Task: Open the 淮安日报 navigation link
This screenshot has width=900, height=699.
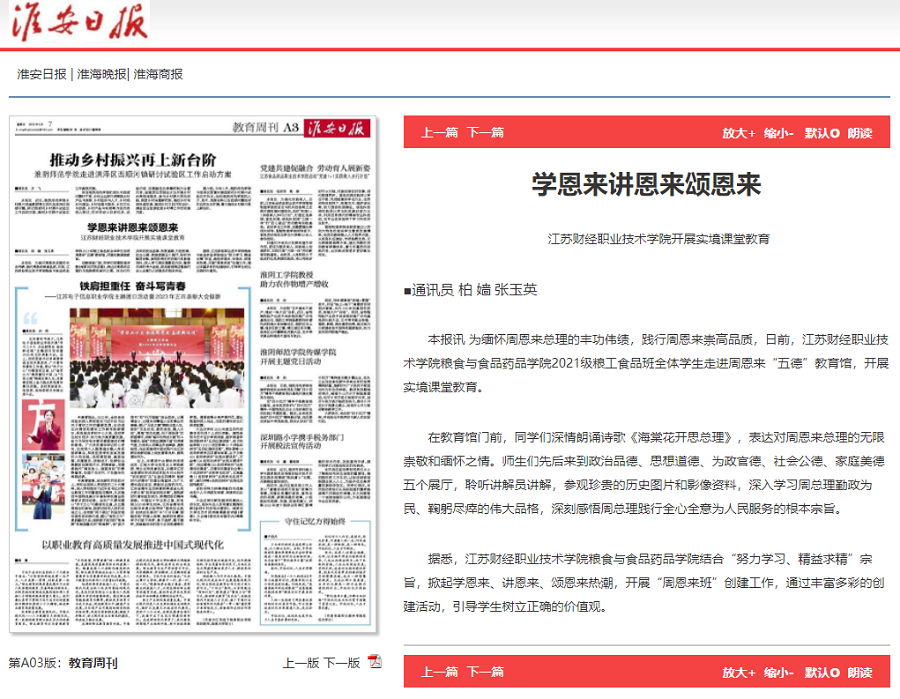Action: [x=42, y=74]
